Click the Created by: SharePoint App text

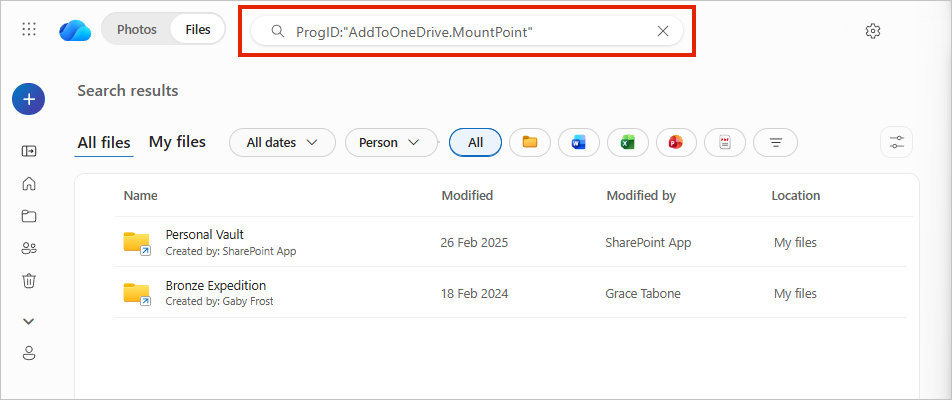click(x=231, y=251)
